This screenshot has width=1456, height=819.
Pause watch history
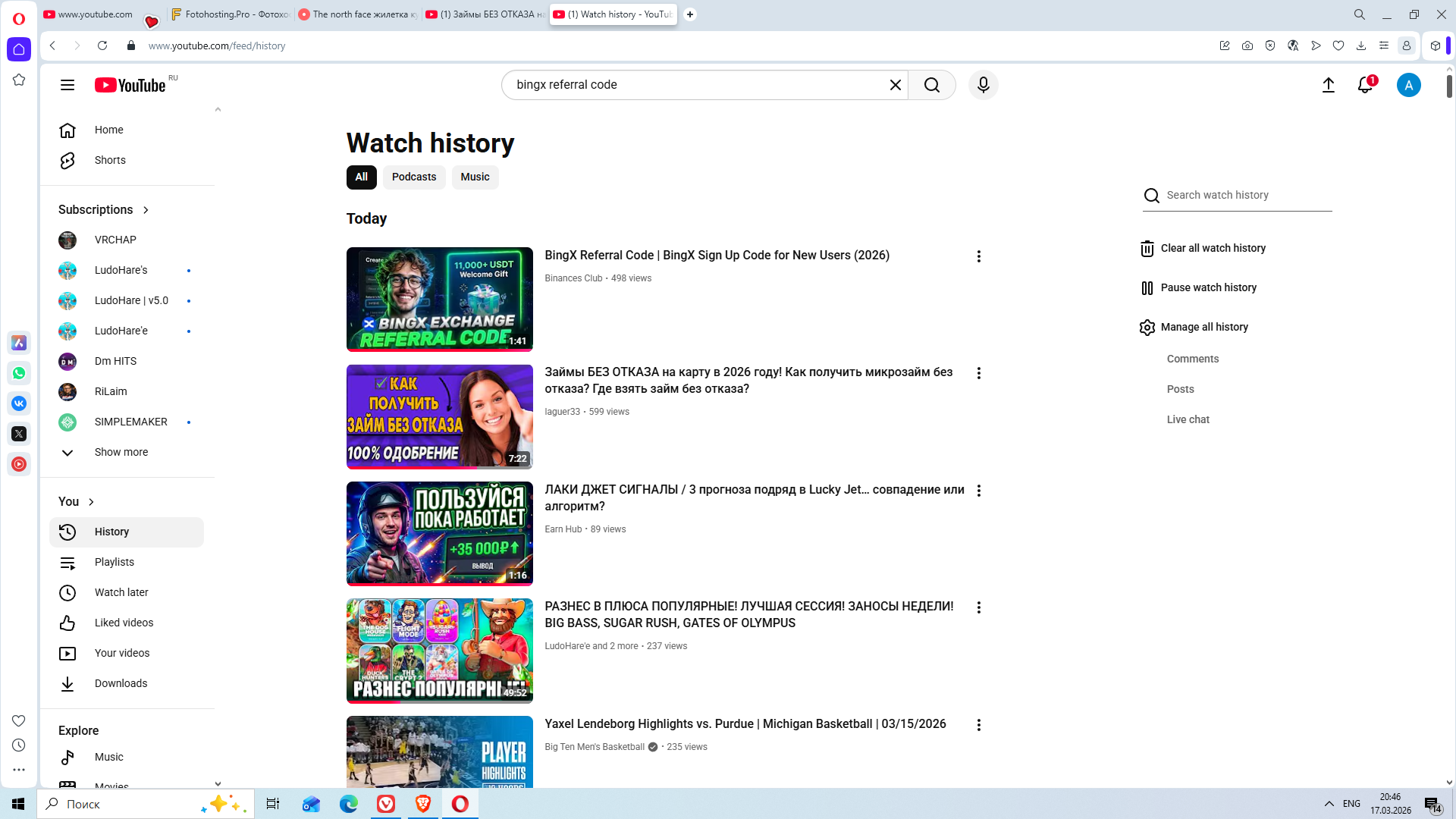pos(1208,287)
